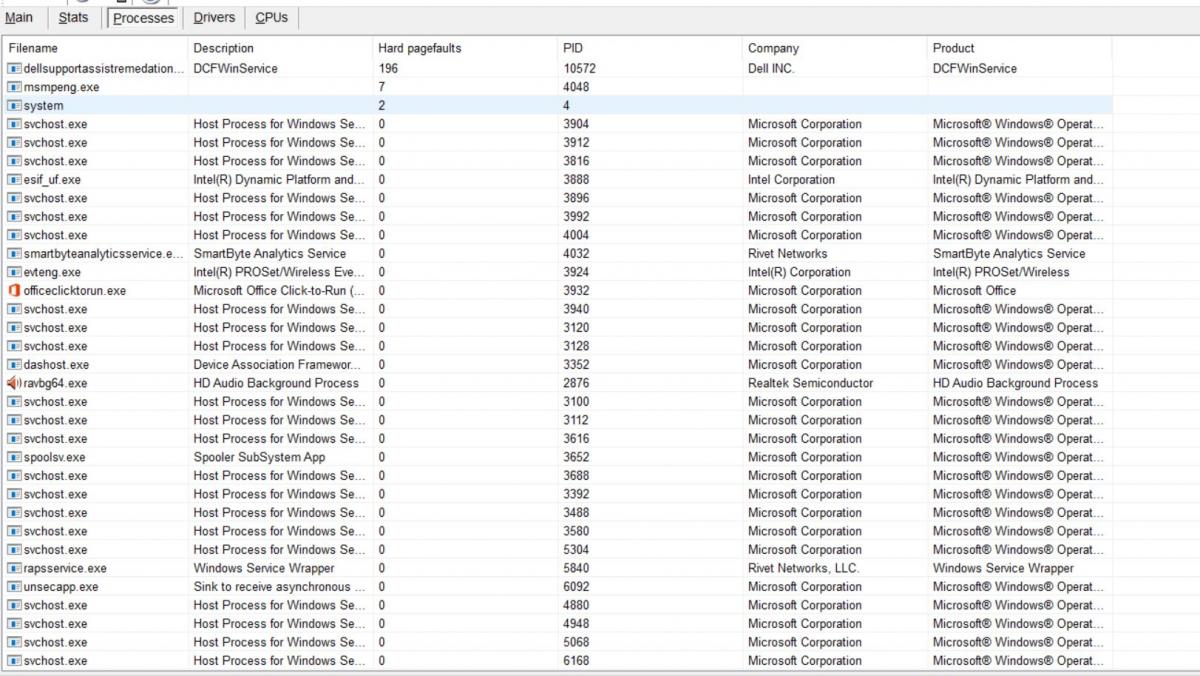The image size is (1200, 676).
Task: Click the icon of svchost.exe with PID 3940
Action: click(x=15, y=309)
